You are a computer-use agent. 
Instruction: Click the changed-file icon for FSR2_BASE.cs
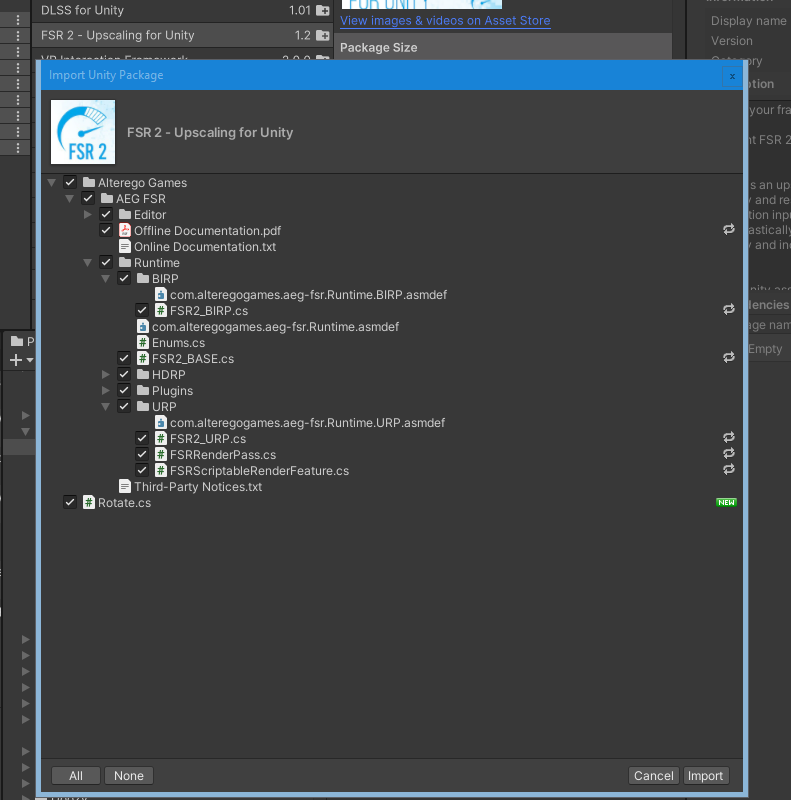729,357
